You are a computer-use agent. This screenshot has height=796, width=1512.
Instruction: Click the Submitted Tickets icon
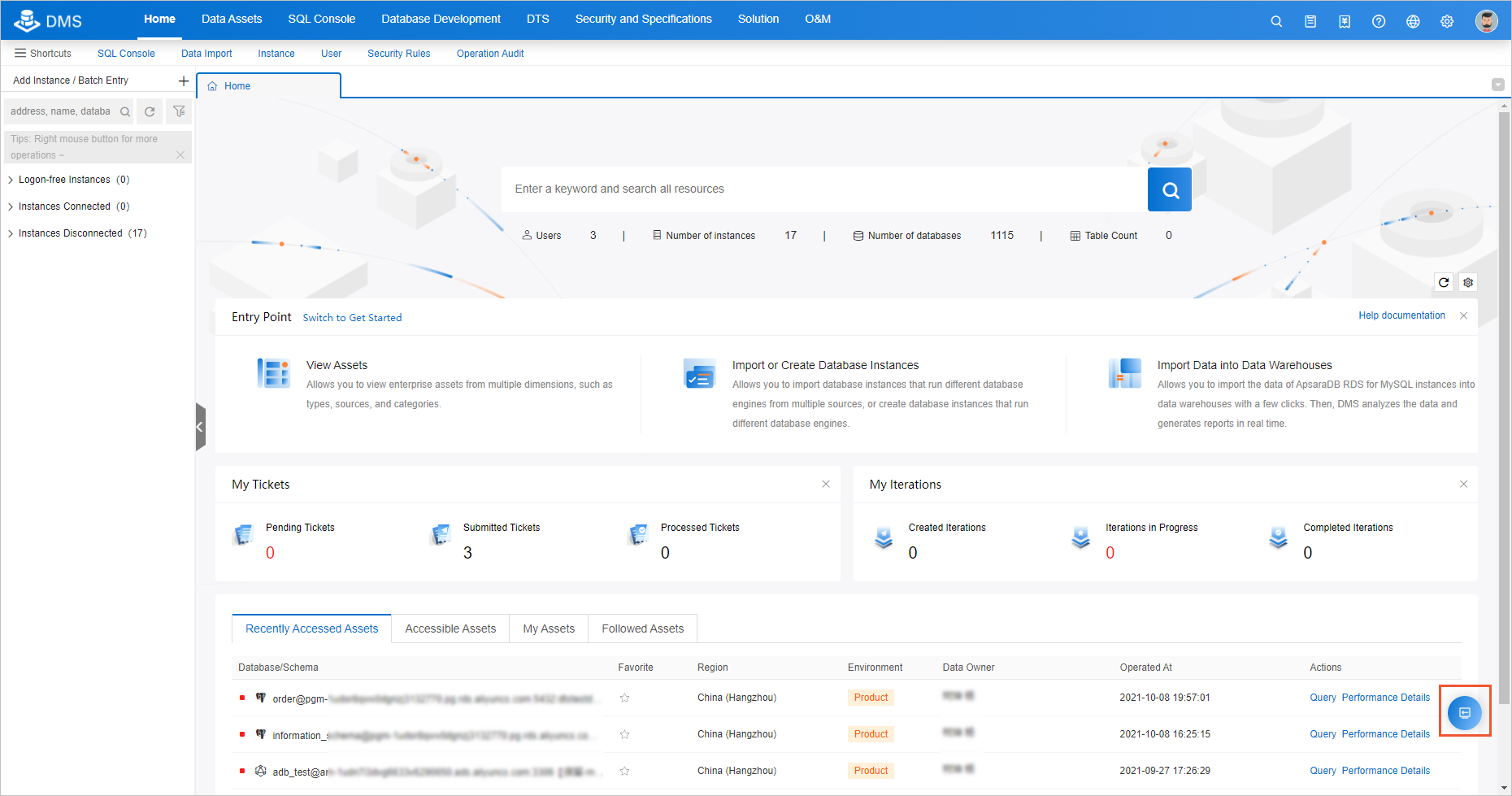point(441,534)
